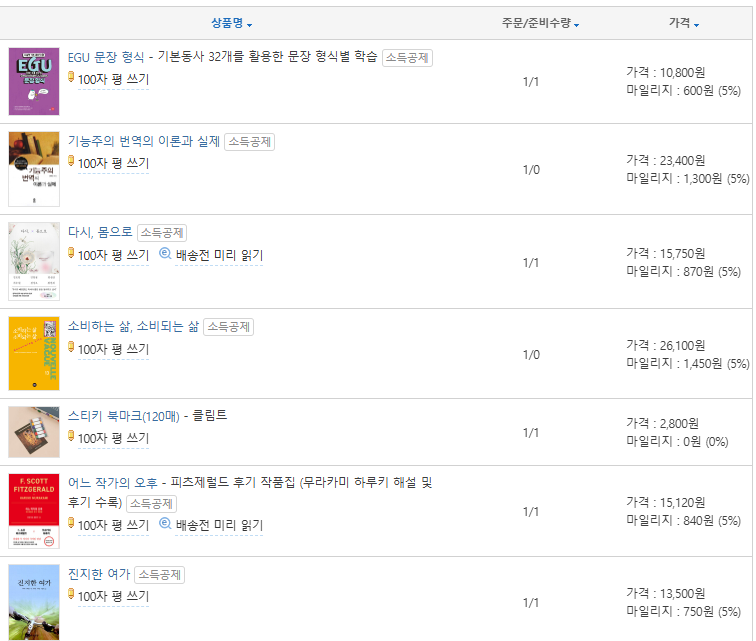The height and width of the screenshot is (641, 756).
Task: Select mileage text 마일리지 : 600원 (5%)
Action: tap(683, 91)
